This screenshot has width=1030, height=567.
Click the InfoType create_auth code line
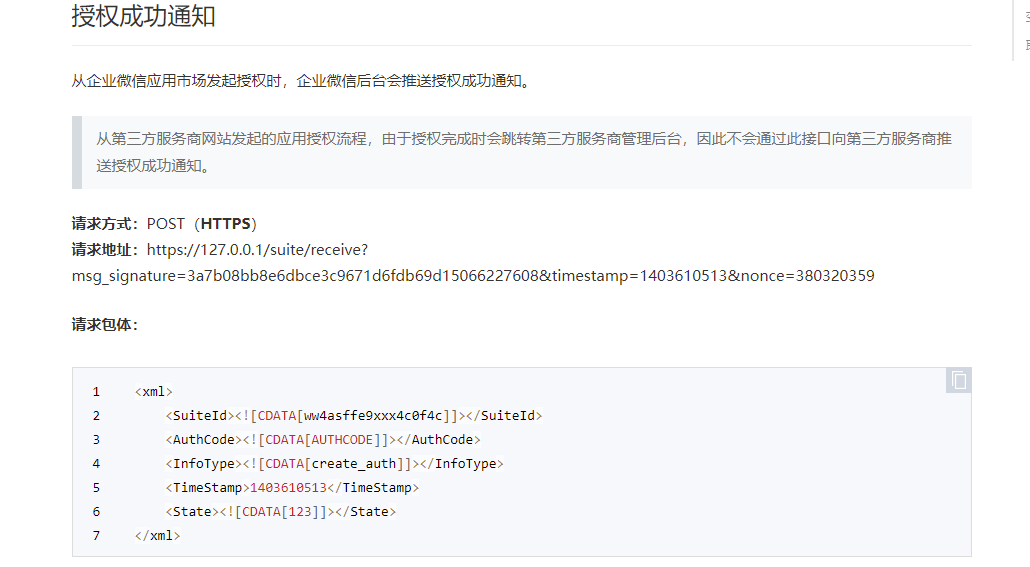pyautogui.click(x=334, y=464)
